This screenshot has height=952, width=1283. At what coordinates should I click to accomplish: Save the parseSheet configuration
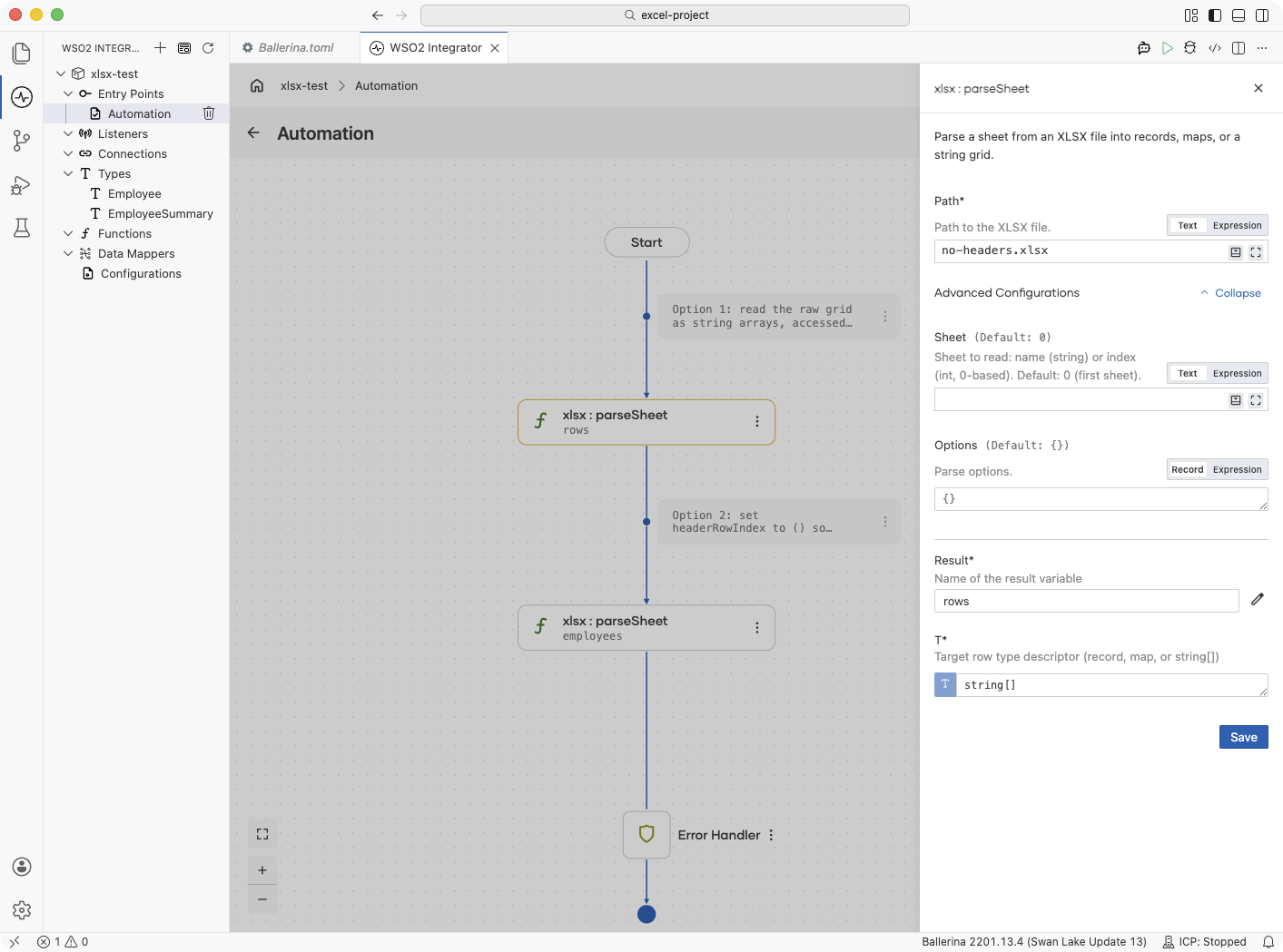point(1243,737)
